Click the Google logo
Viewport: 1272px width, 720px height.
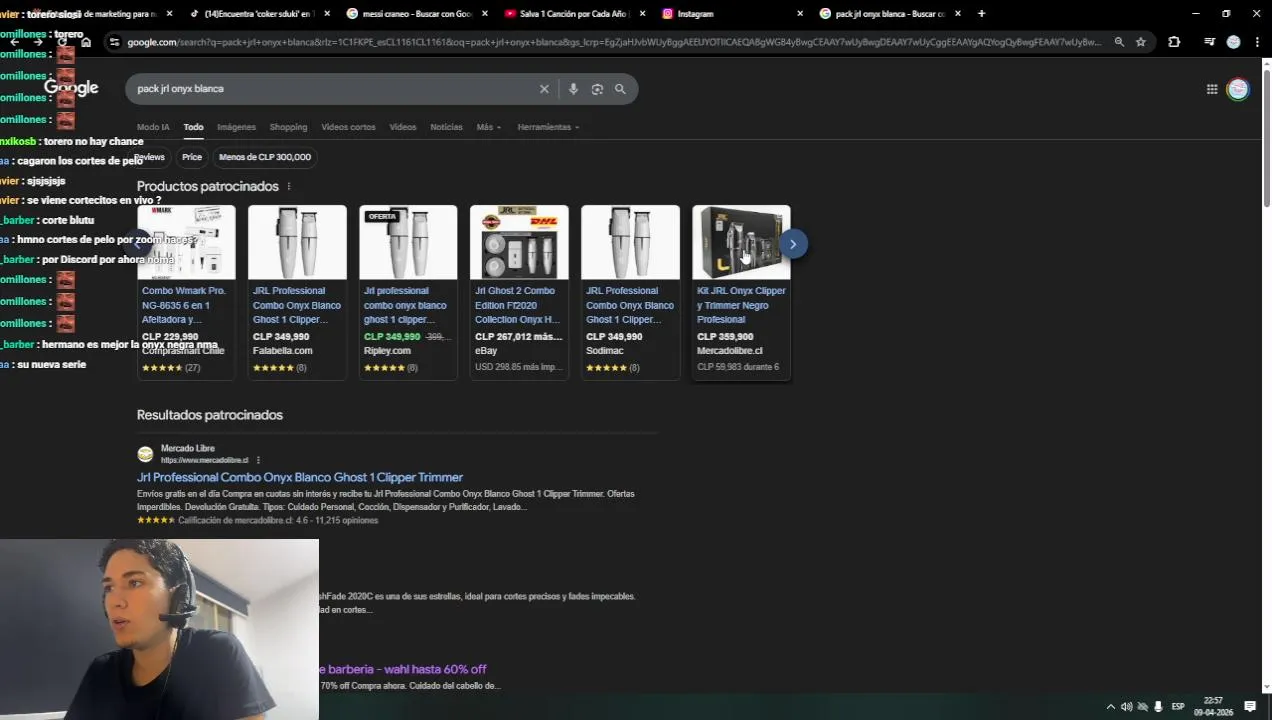[x=72, y=88]
